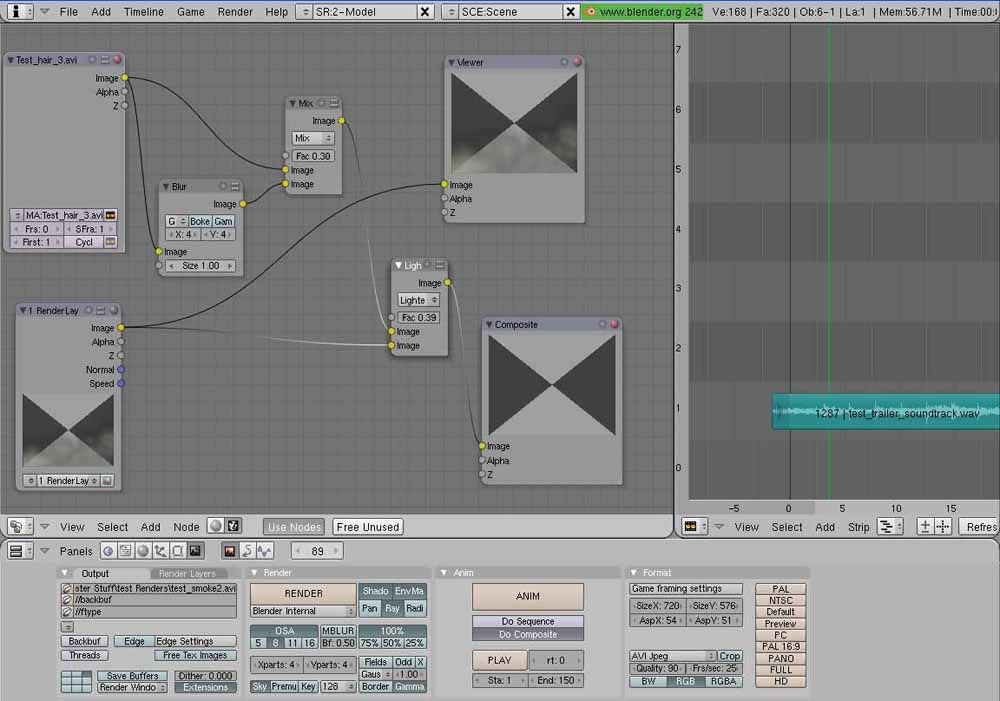Open the Timeline menu
The image size is (1000, 701).
pos(143,11)
